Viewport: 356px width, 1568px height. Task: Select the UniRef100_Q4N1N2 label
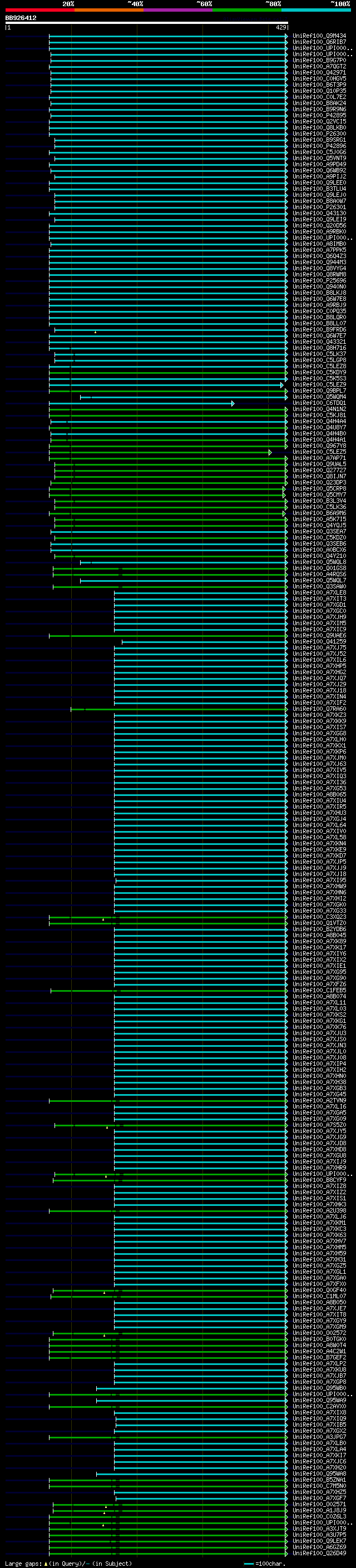pos(319,409)
